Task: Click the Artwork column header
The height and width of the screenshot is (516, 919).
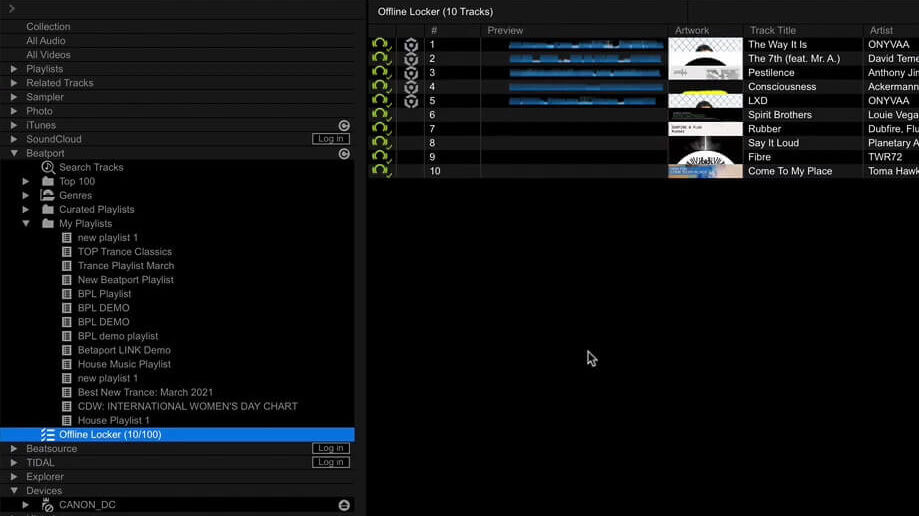Action: tap(692, 31)
